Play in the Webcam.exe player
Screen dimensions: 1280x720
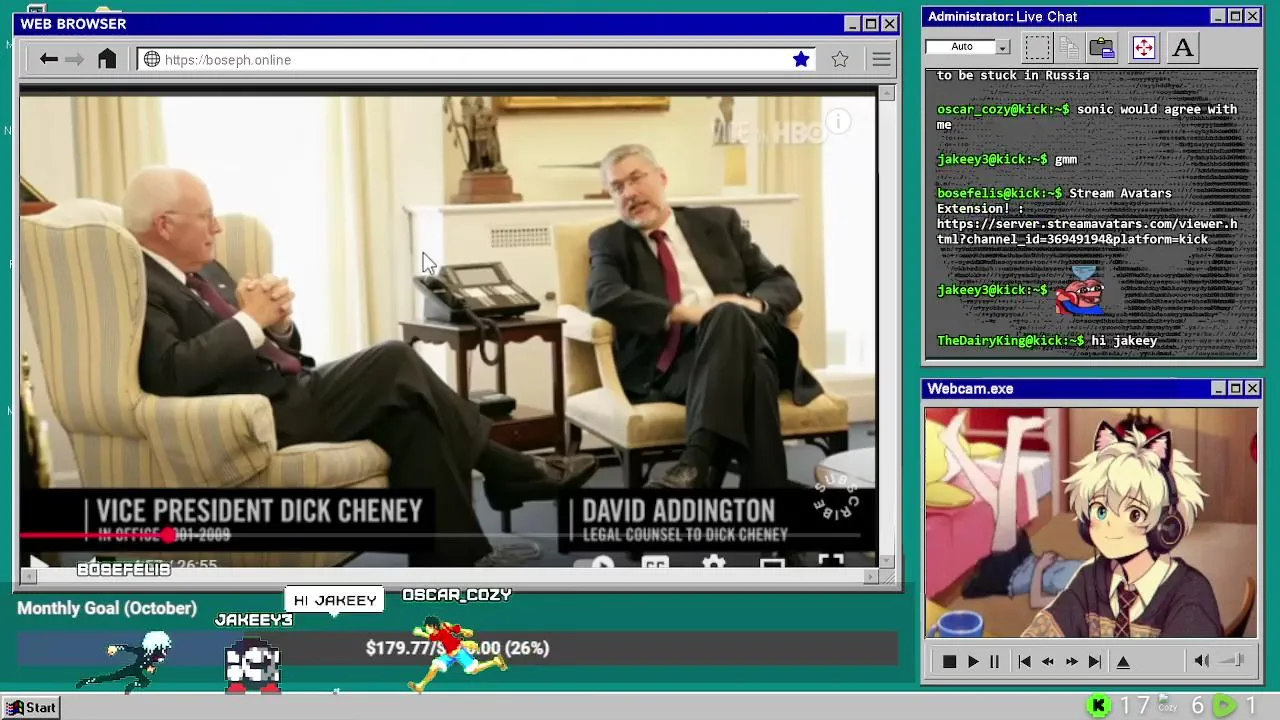[972, 661]
